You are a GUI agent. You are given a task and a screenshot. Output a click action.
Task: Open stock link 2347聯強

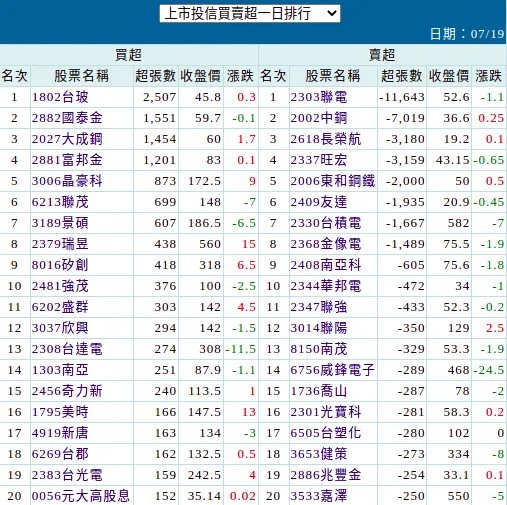[319, 307]
